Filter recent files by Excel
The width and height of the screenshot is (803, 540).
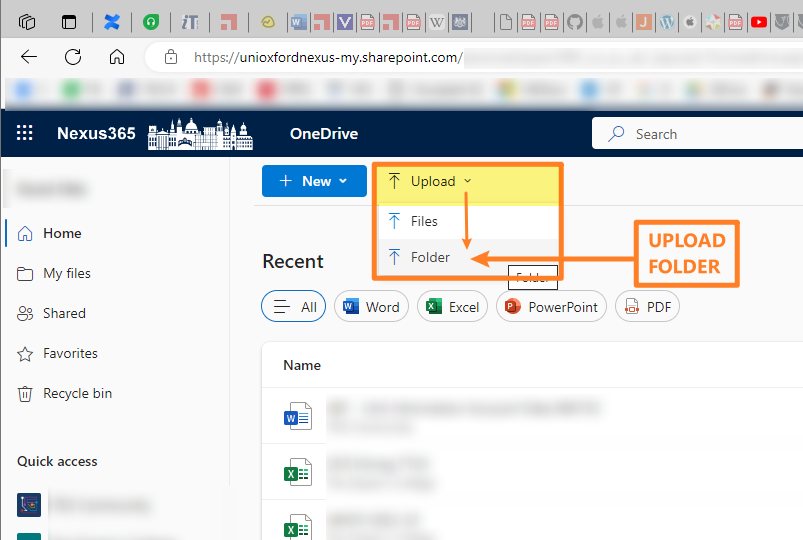pos(452,306)
